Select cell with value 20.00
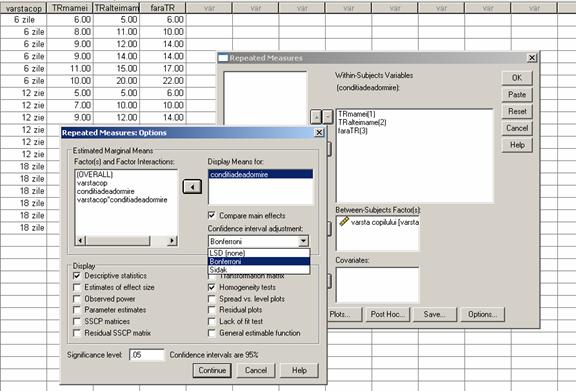Screen dimensions: 576x391 (116, 81)
